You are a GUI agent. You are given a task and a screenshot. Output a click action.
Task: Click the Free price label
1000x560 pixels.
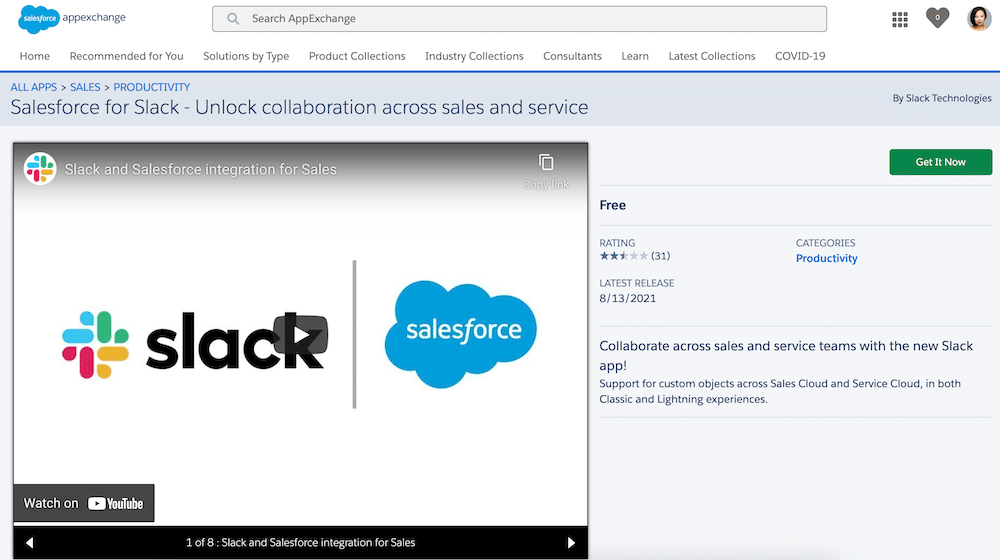612,205
